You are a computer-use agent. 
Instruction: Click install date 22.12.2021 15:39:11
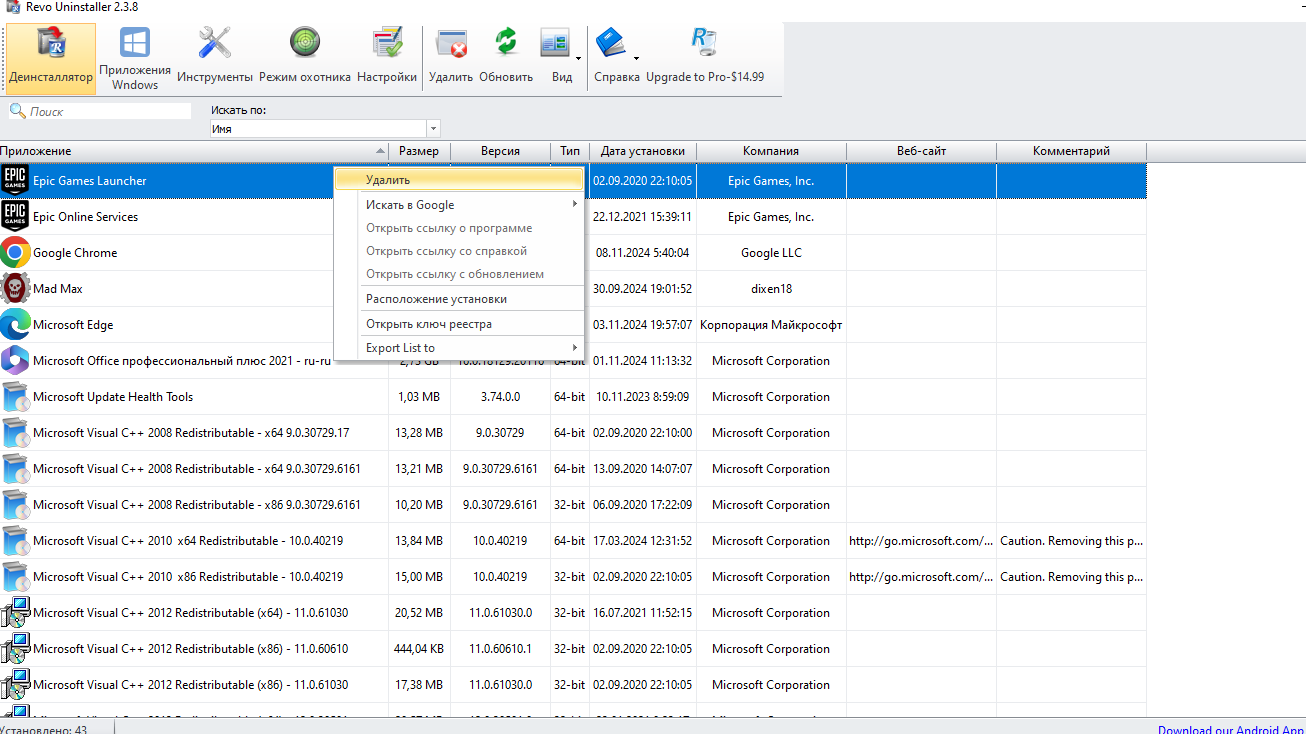(x=642, y=217)
